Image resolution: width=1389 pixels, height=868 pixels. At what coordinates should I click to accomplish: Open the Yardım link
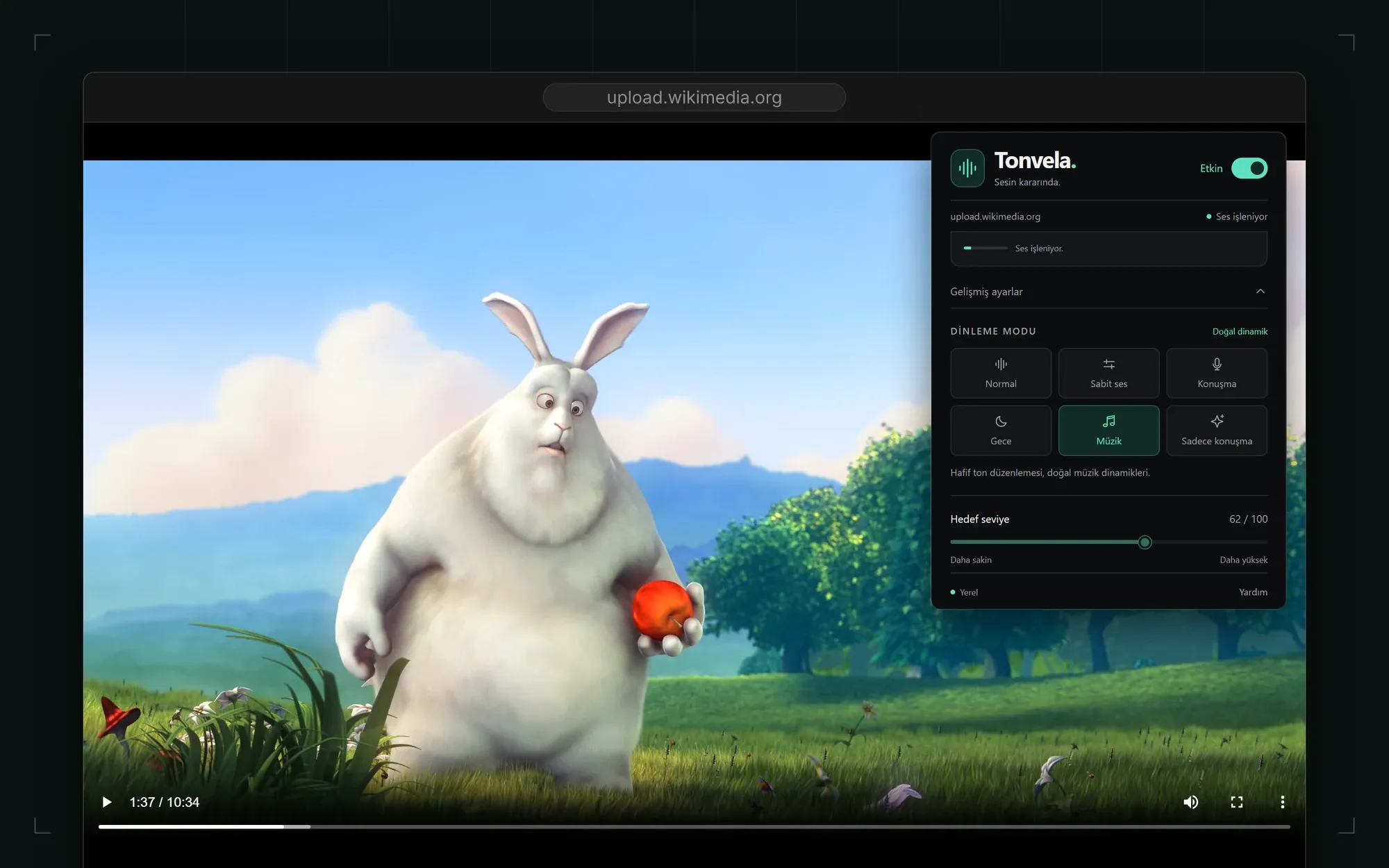pos(1253,592)
